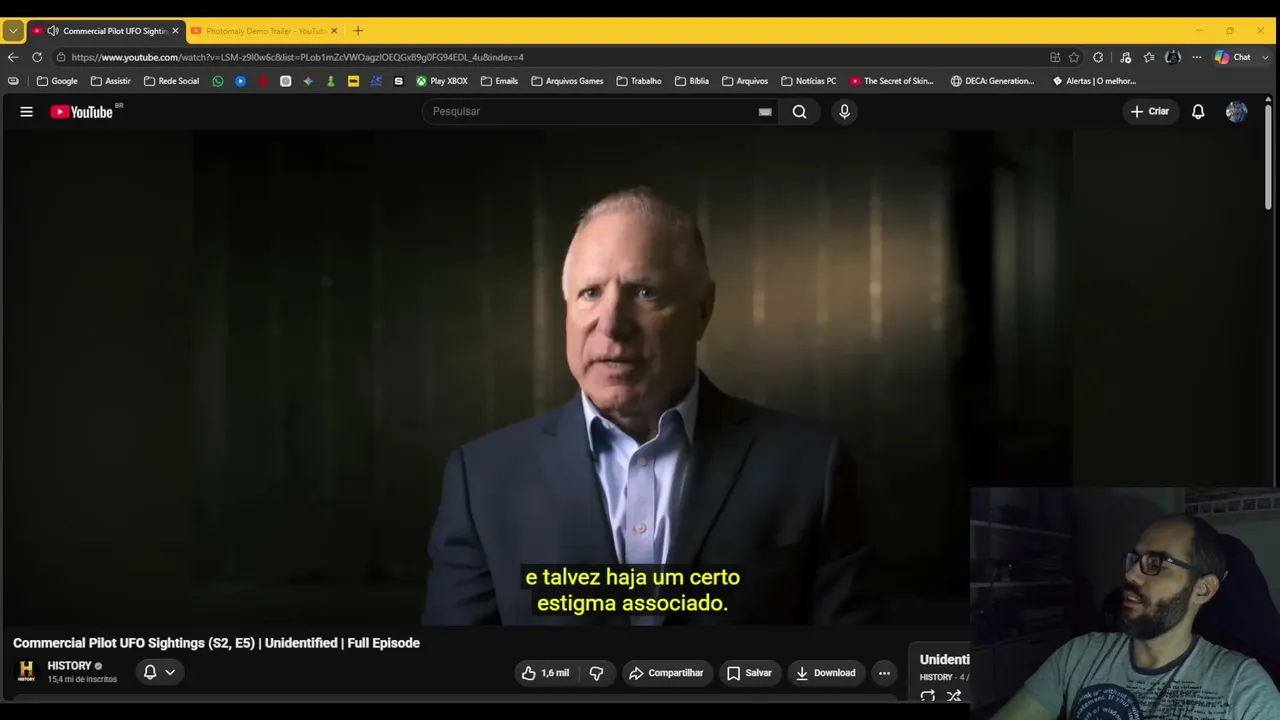Screen dimensions: 1280x720
Task: Open Alertas | O melhor bookmark
Action: pyautogui.click(x=1094, y=81)
